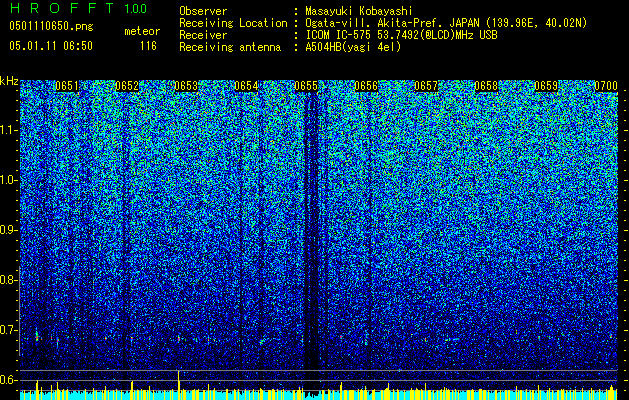The image size is (629, 400).
Task: Click the 0652 time marker
Action: 127,86
